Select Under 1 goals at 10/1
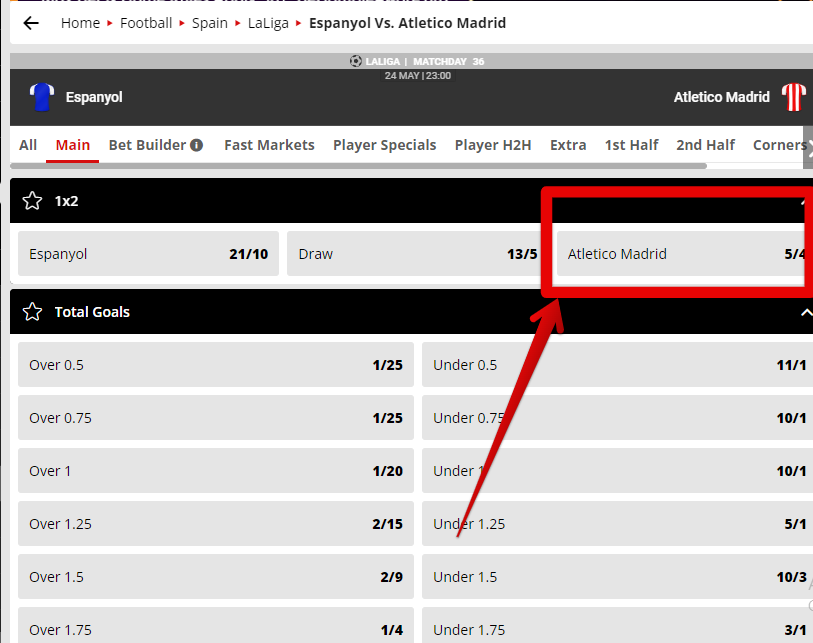This screenshot has width=813, height=643. (617, 470)
